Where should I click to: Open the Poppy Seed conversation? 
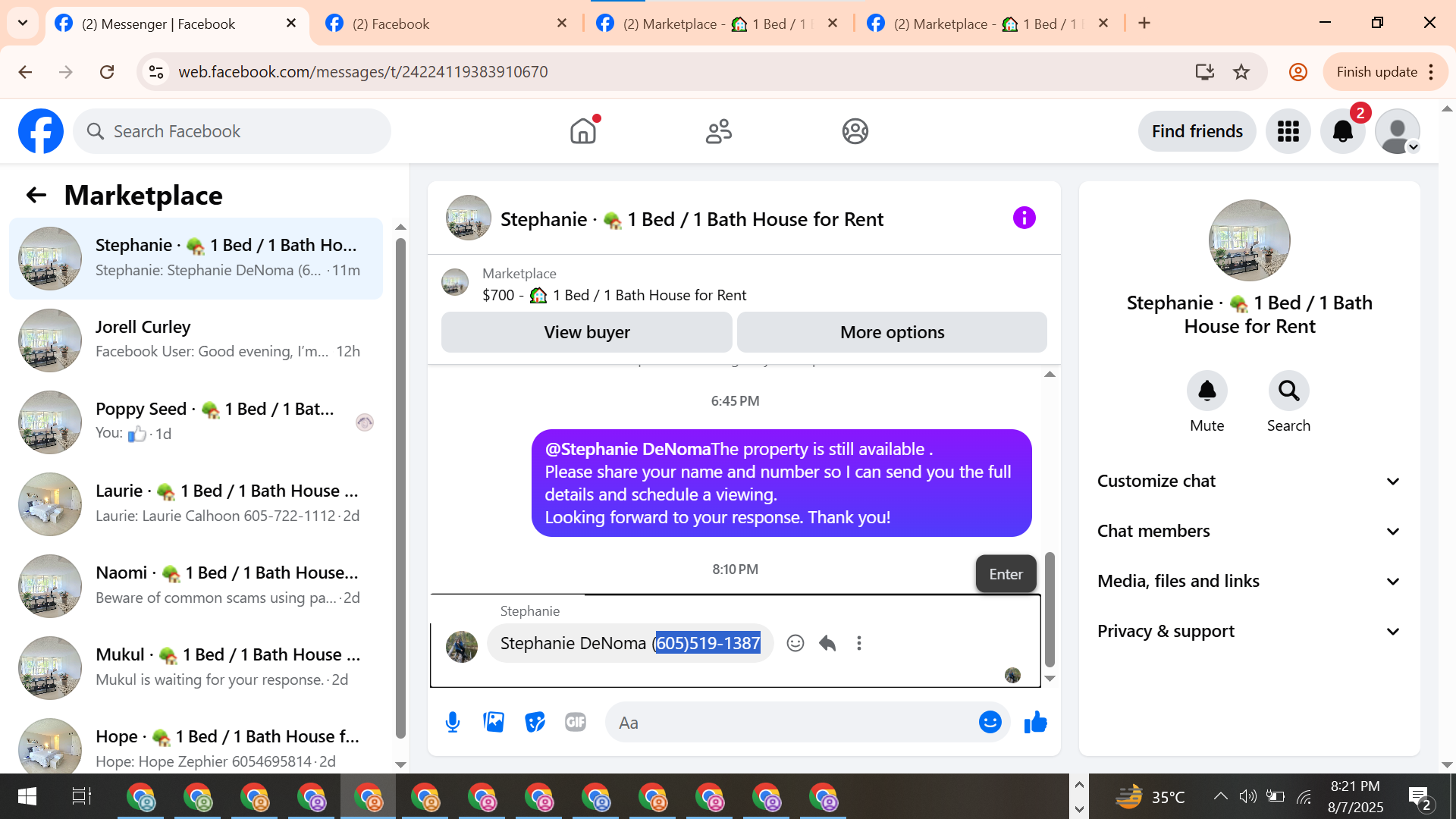[196, 422]
